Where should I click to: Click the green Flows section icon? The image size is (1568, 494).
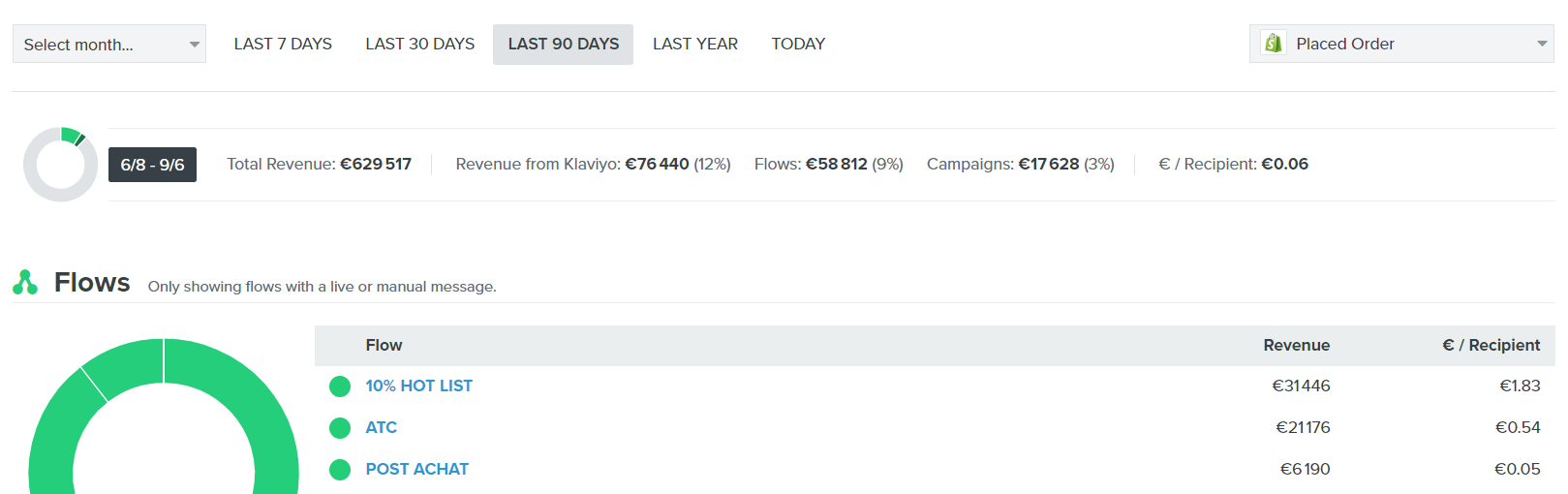(25, 282)
